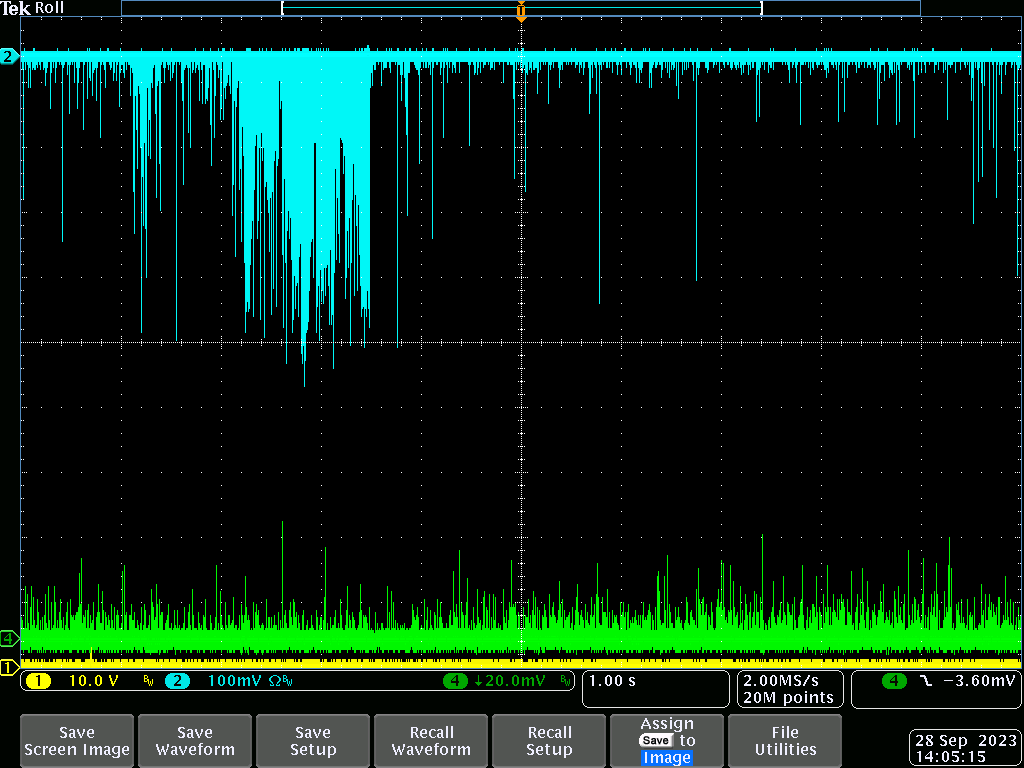
Task: Click the Tek logo
Action: tap(16, 8)
